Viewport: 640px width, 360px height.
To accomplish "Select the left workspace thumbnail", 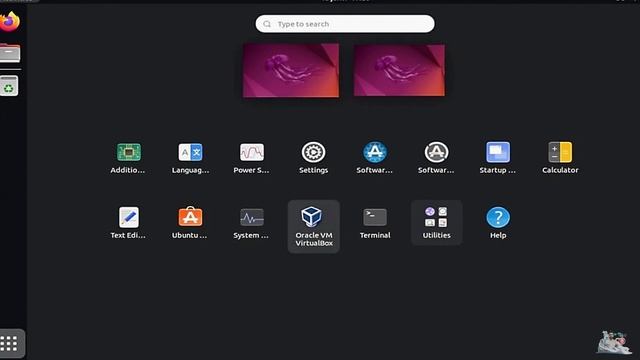I will pos(291,70).
